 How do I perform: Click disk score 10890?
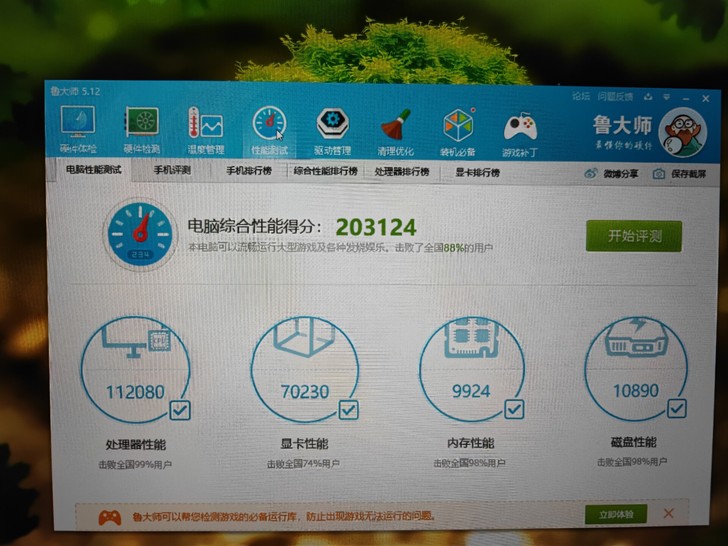(636, 391)
